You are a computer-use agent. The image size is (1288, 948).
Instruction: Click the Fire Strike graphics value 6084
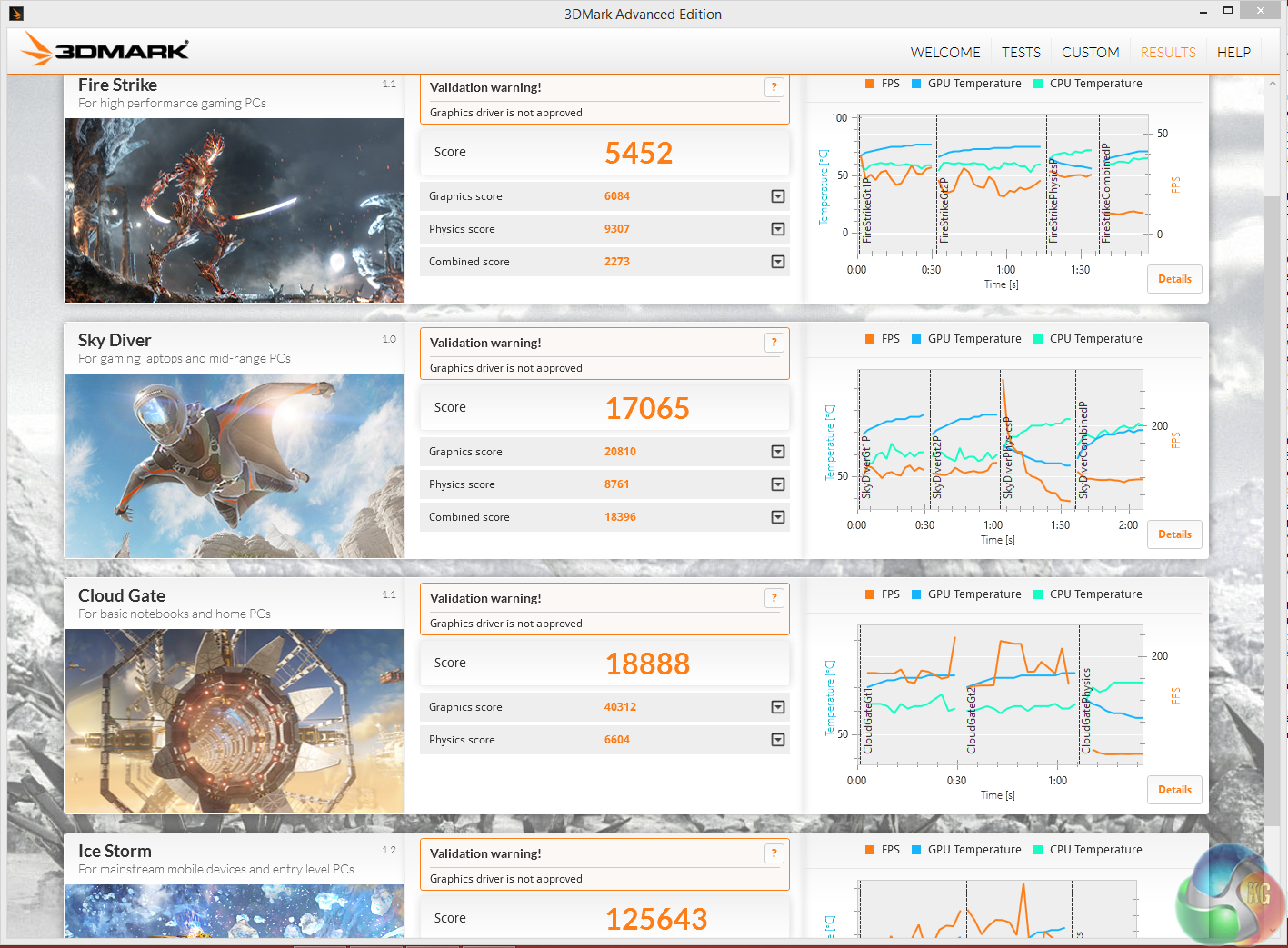coord(617,196)
